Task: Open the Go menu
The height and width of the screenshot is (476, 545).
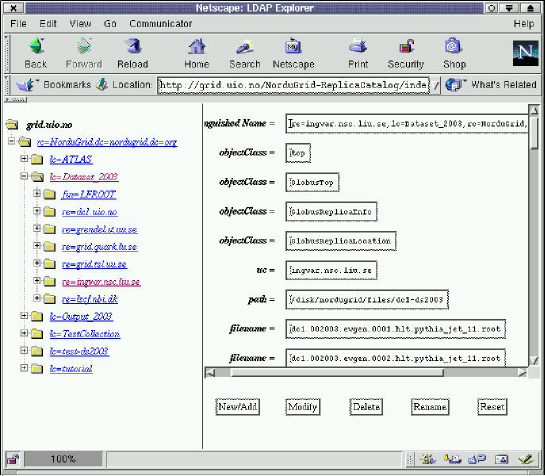Action: tap(110, 24)
